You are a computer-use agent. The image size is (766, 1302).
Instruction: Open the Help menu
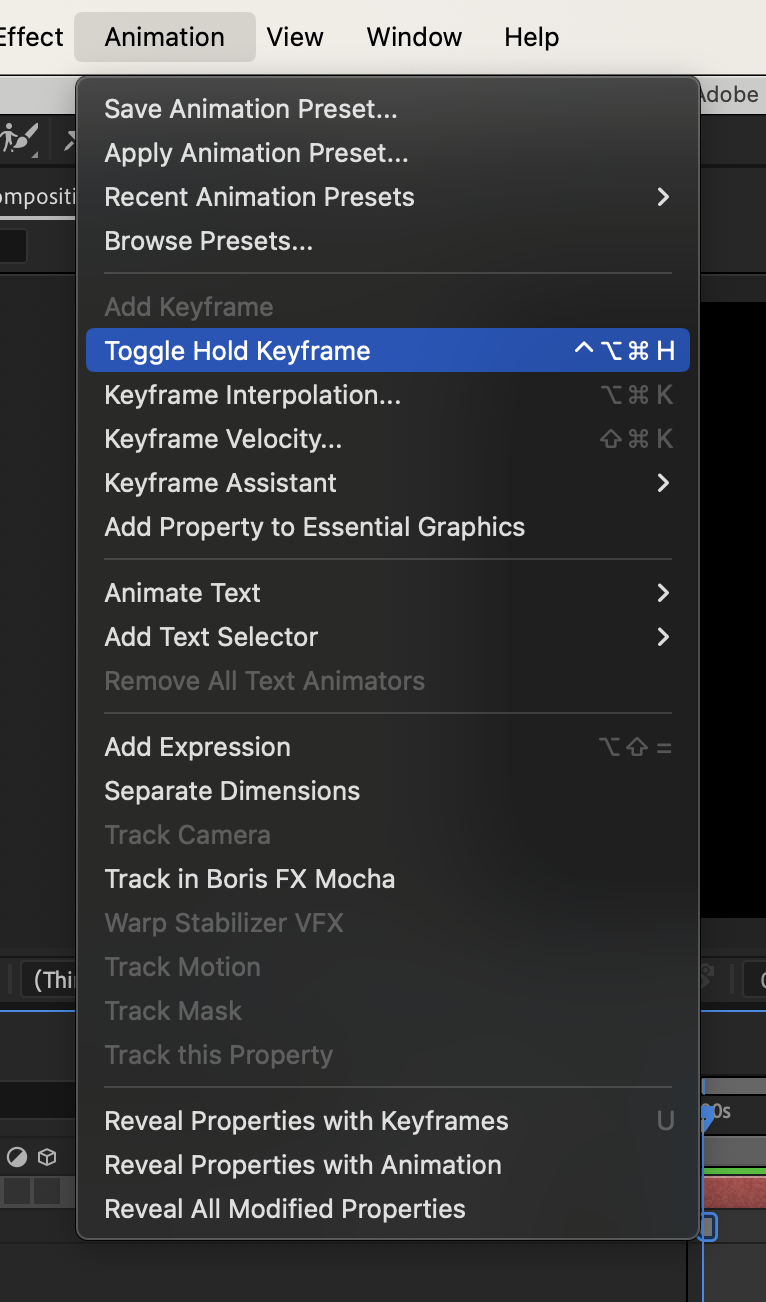click(531, 37)
